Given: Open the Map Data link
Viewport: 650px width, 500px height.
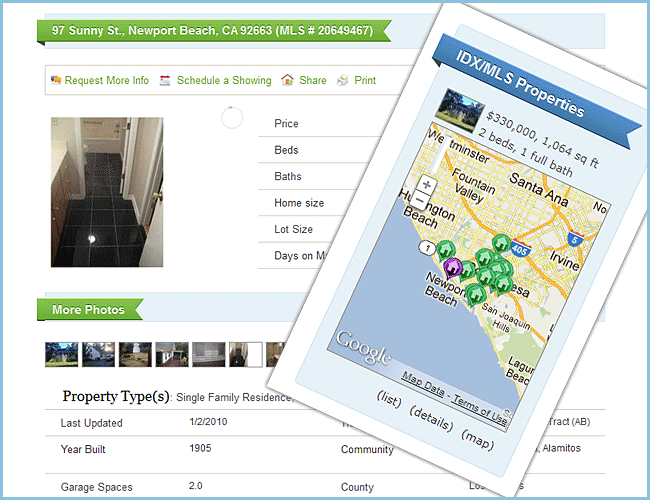Looking at the screenshot, I should [x=423, y=384].
